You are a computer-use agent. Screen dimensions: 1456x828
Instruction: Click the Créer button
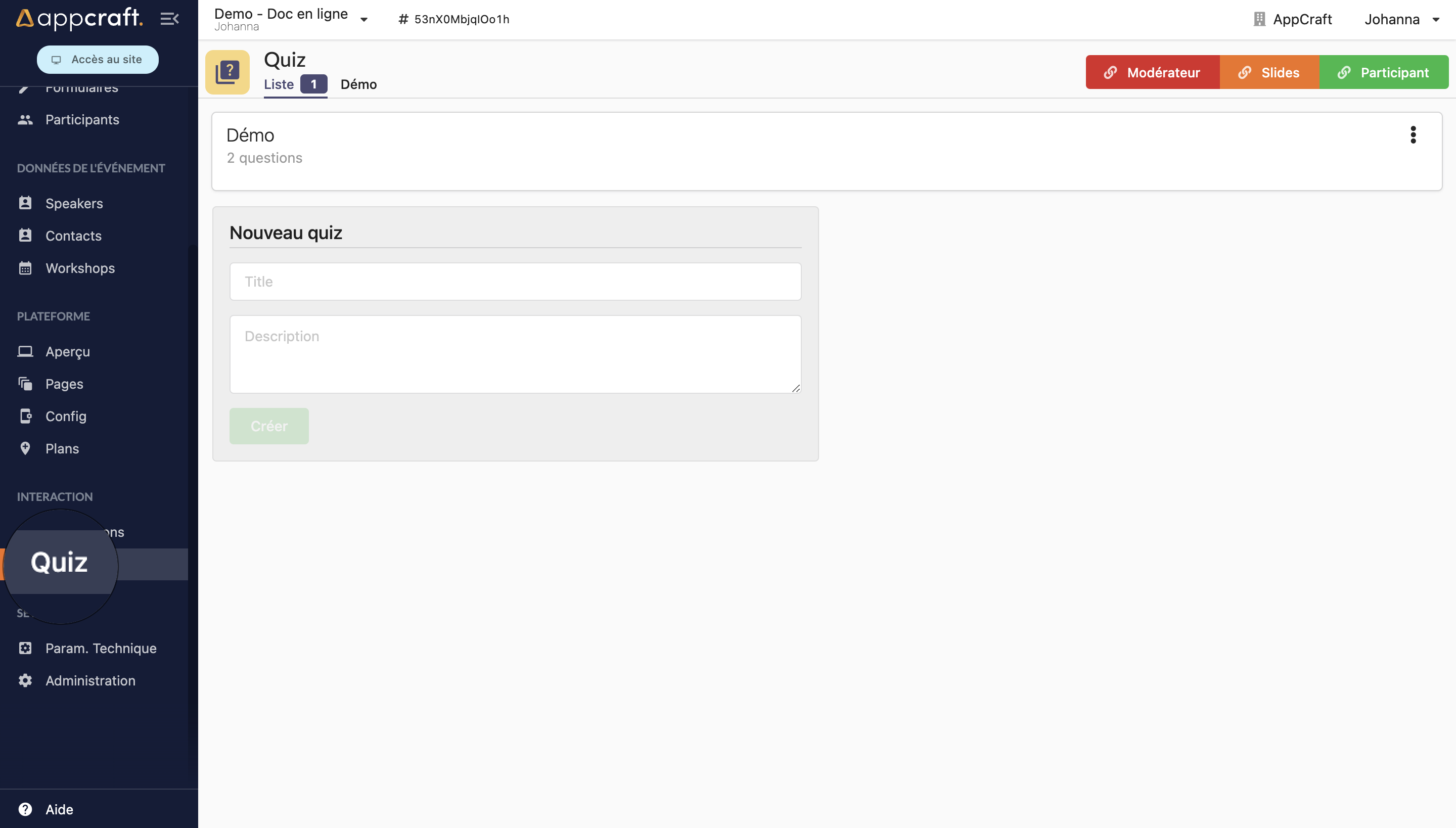click(x=269, y=426)
